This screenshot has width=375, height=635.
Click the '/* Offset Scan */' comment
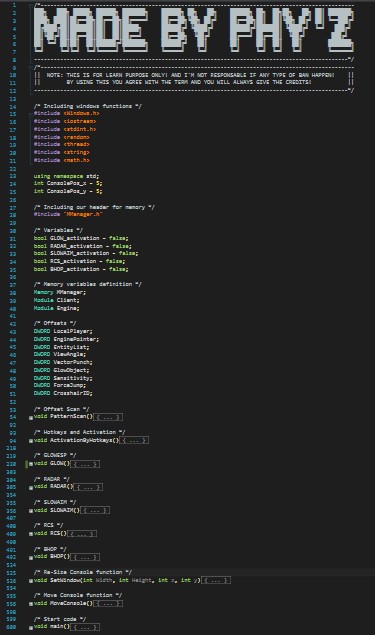tap(62, 409)
